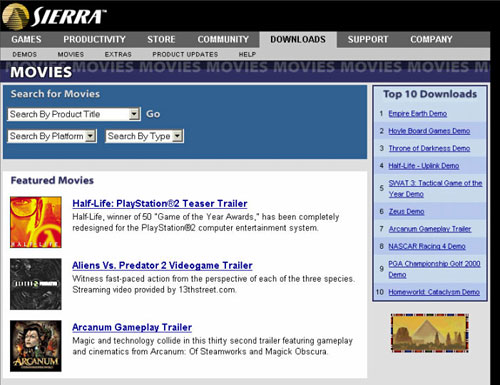
Task: Open the Company tab
Action: point(431,39)
